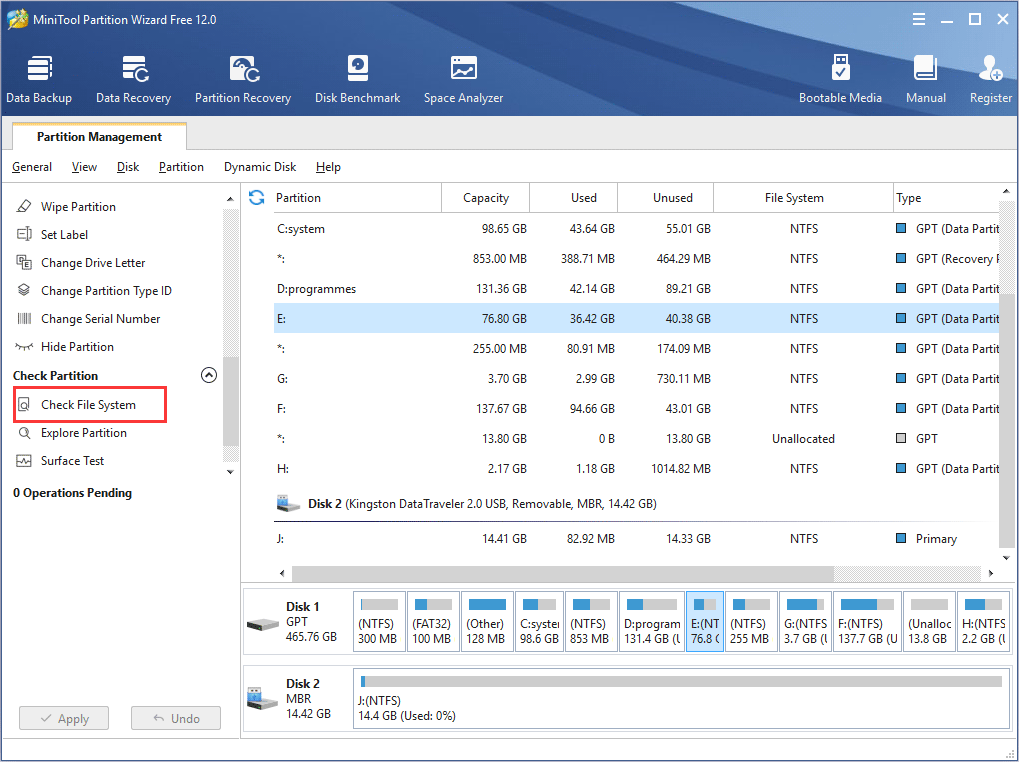Select the FAT32 100 MB block
Image resolution: width=1019 pixels, height=762 pixels.
pos(433,622)
